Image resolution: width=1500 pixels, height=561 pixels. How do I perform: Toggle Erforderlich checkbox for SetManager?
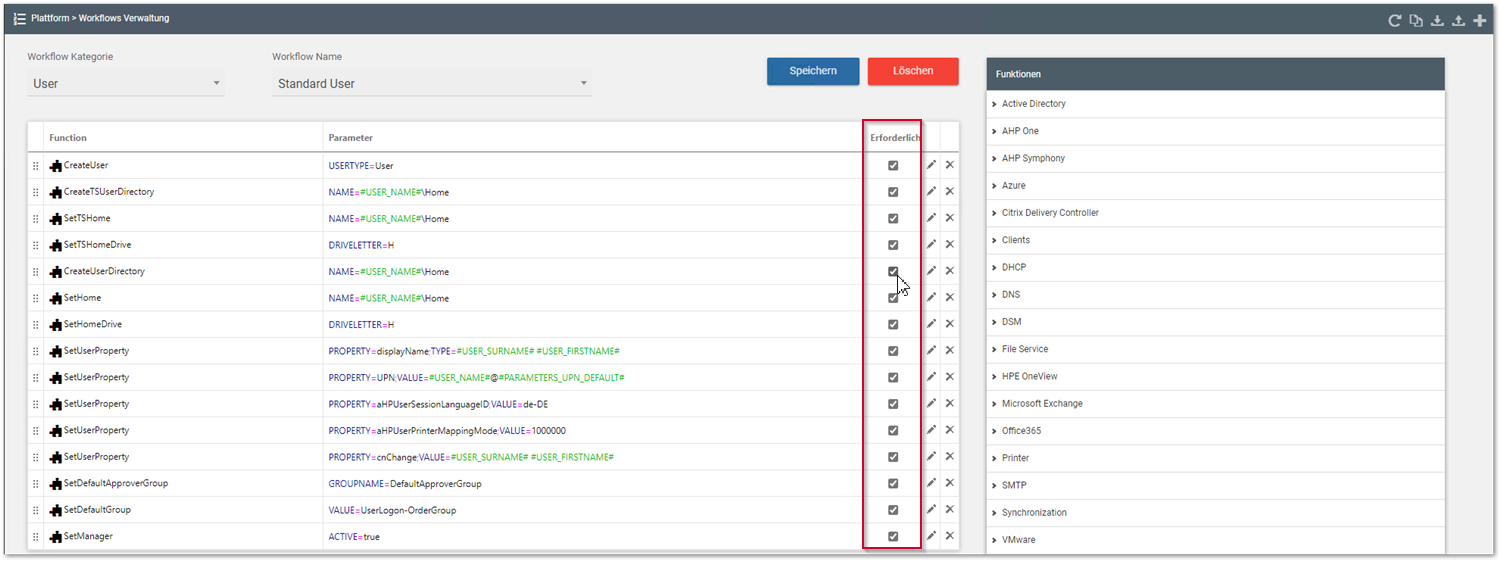pos(893,536)
